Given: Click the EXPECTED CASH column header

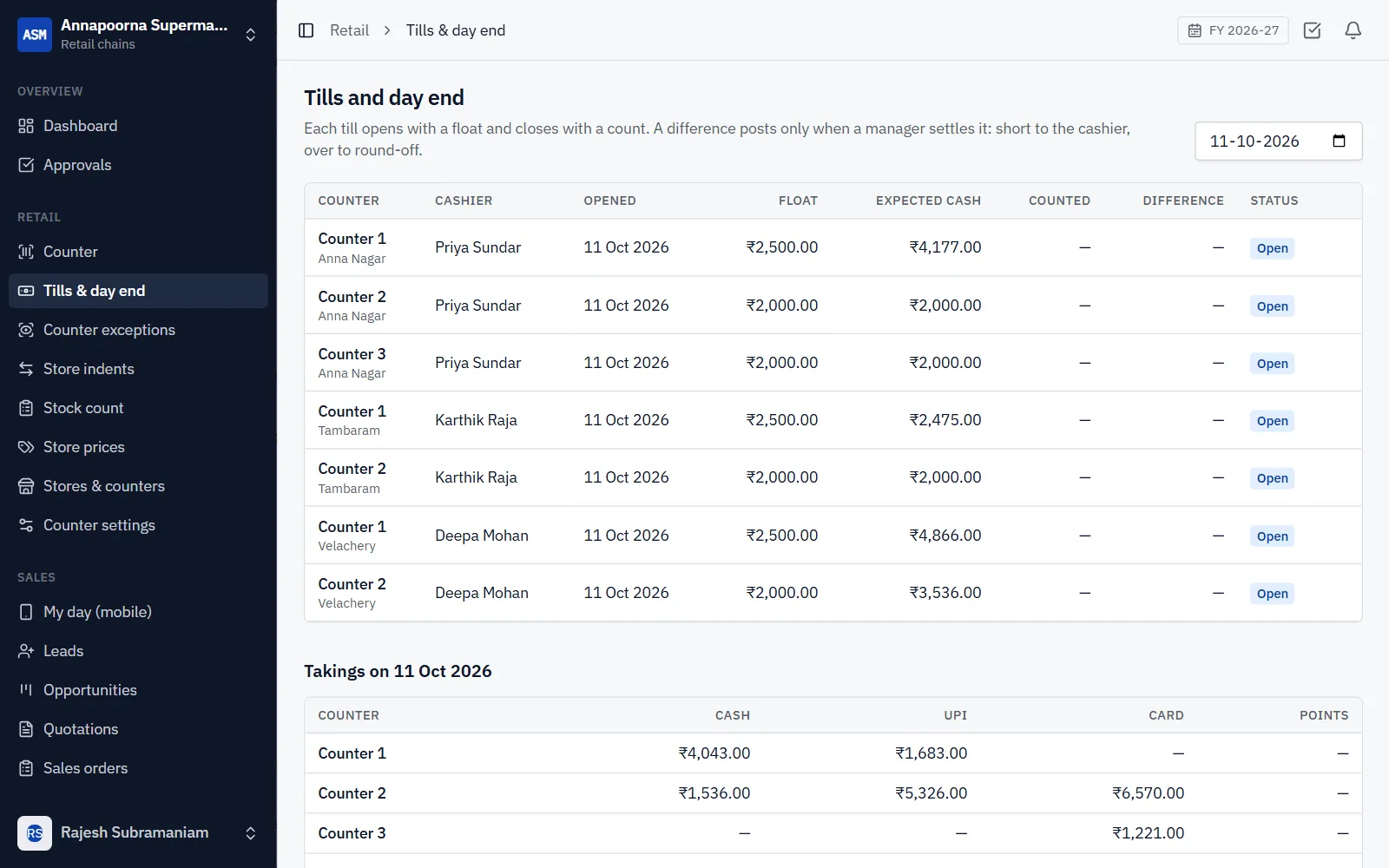Looking at the screenshot, I should click(928, 201).
